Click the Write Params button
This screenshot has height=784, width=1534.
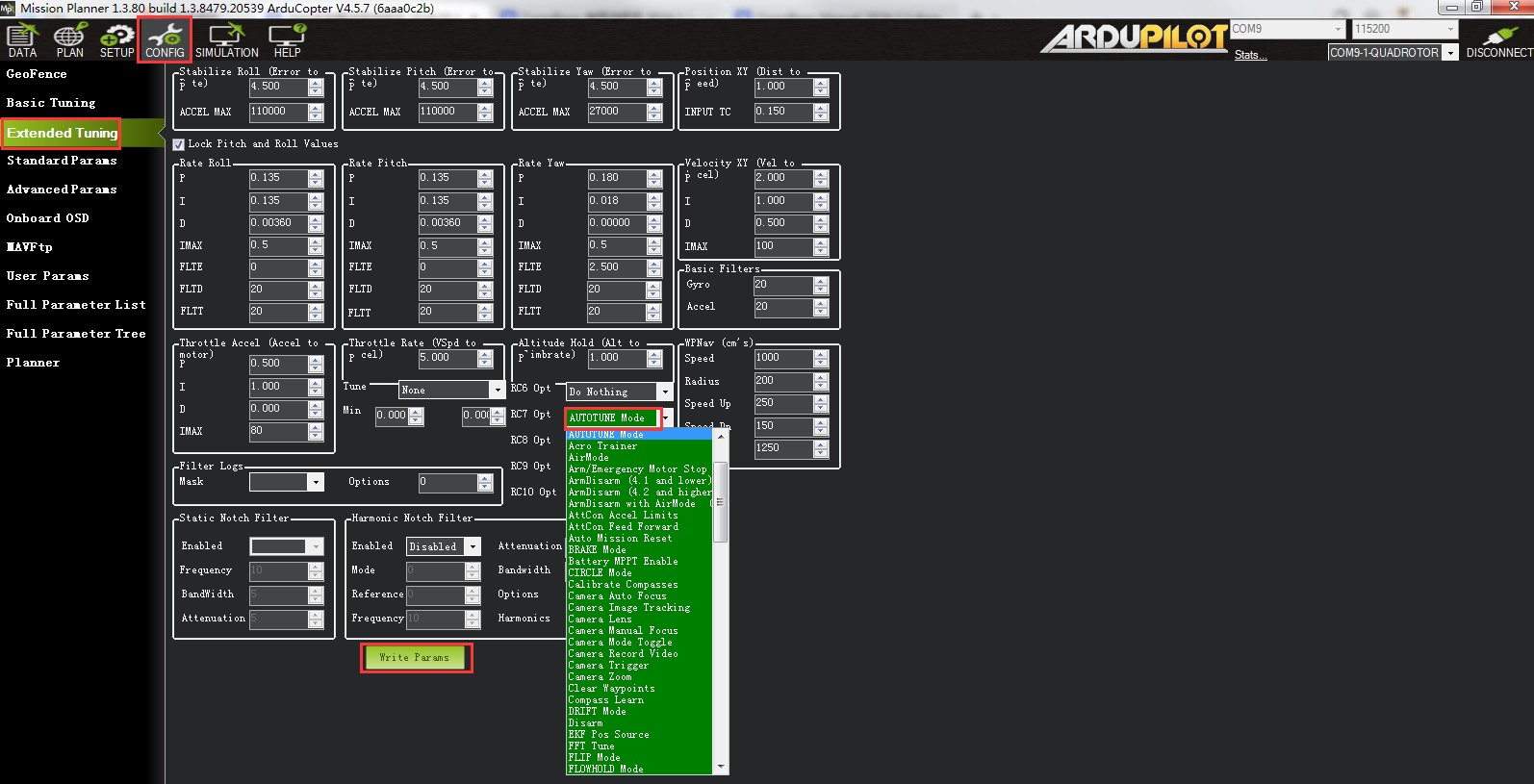tap(416, 658)
